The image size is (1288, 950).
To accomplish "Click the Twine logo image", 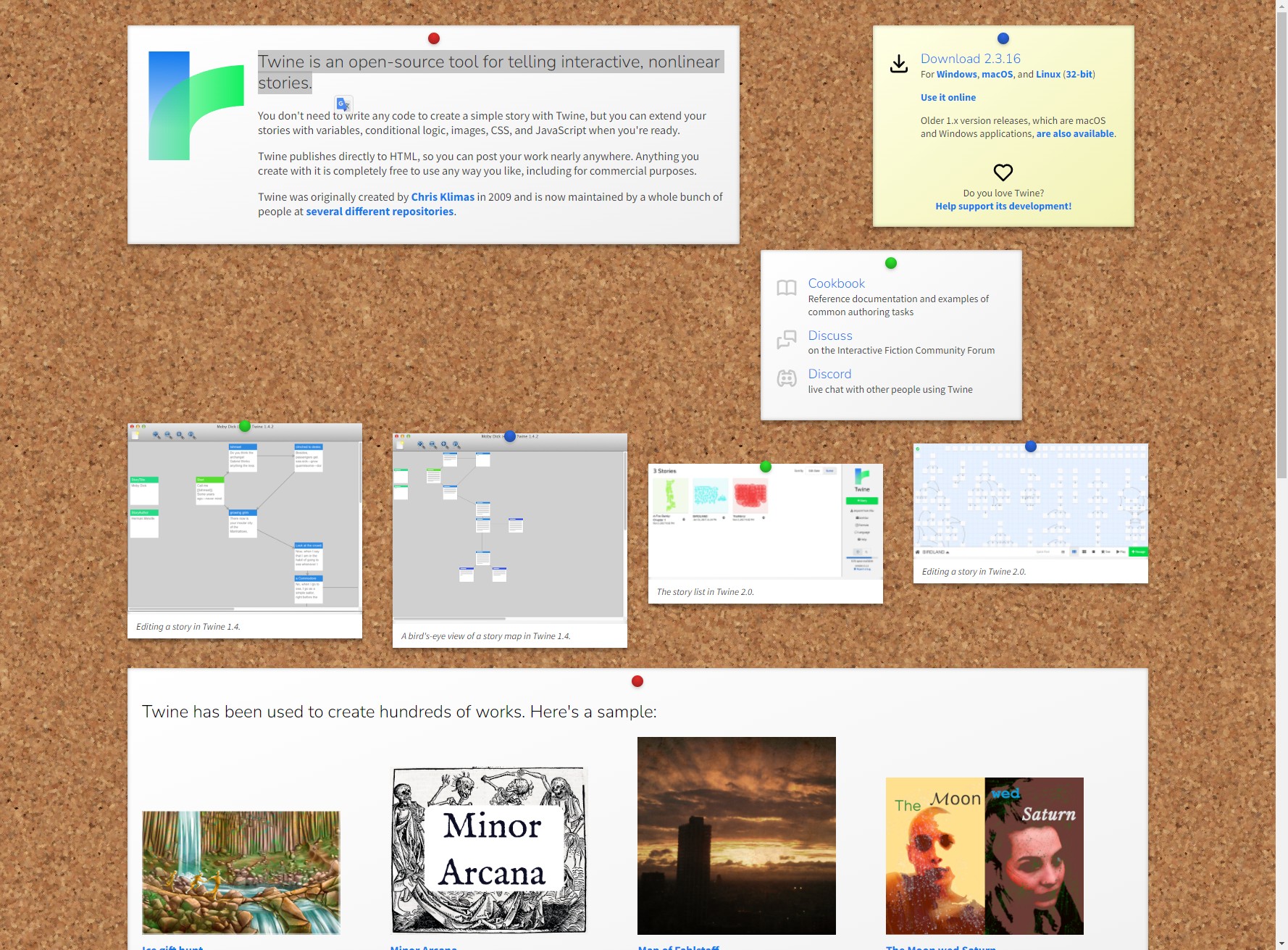I will click(x=196, y=106).
